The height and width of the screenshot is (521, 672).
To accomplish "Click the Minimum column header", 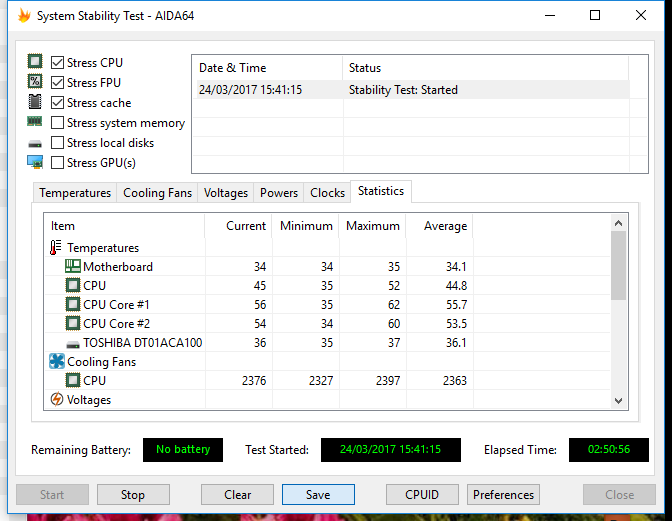I will [306, 226].
